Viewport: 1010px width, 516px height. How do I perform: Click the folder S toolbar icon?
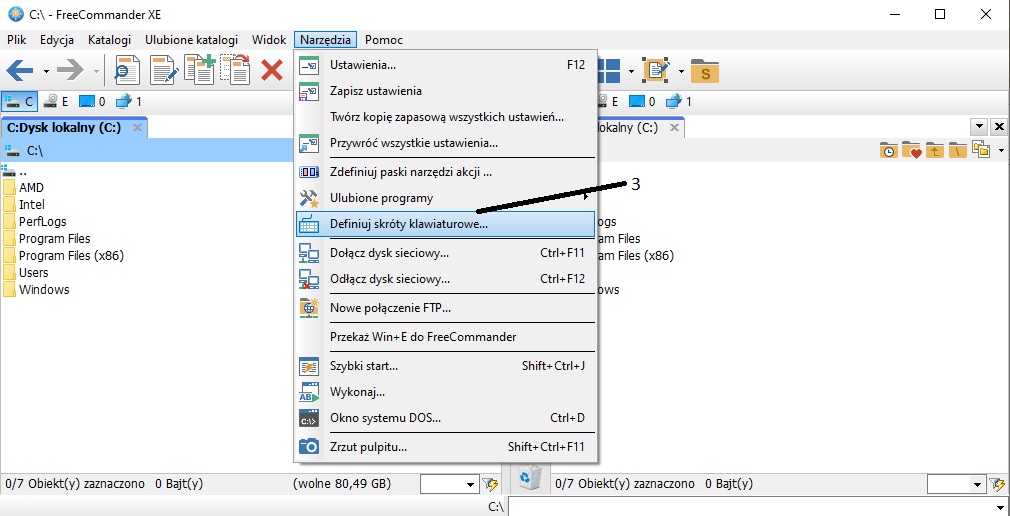point(705,71)
